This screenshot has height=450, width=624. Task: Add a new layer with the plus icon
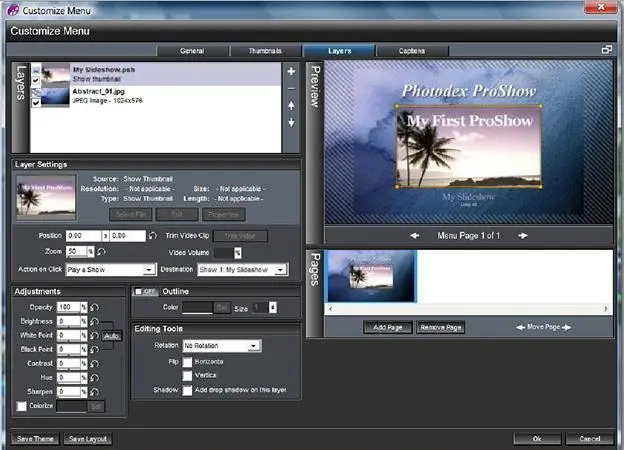291,71
